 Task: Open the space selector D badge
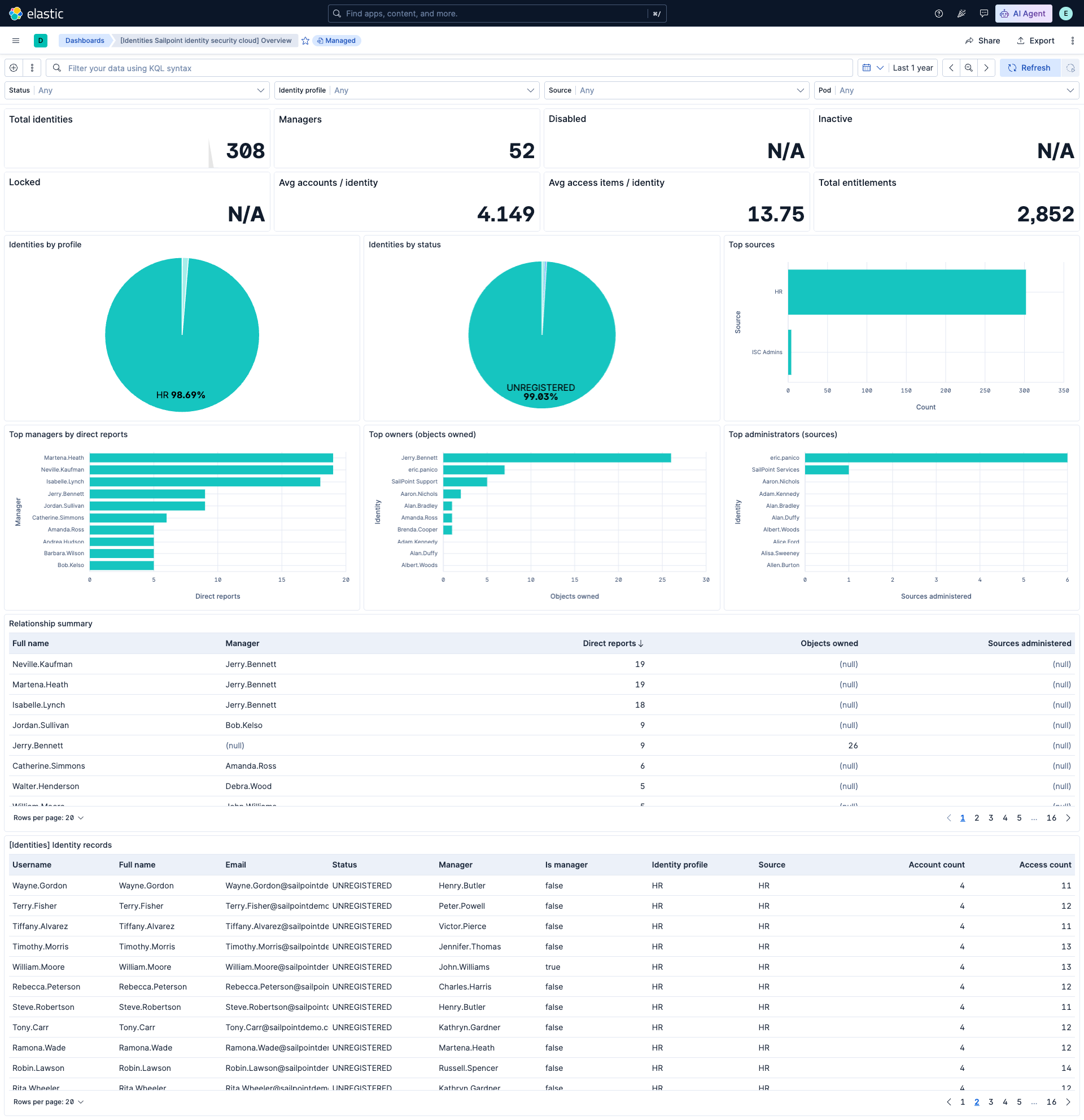(41, 41)
